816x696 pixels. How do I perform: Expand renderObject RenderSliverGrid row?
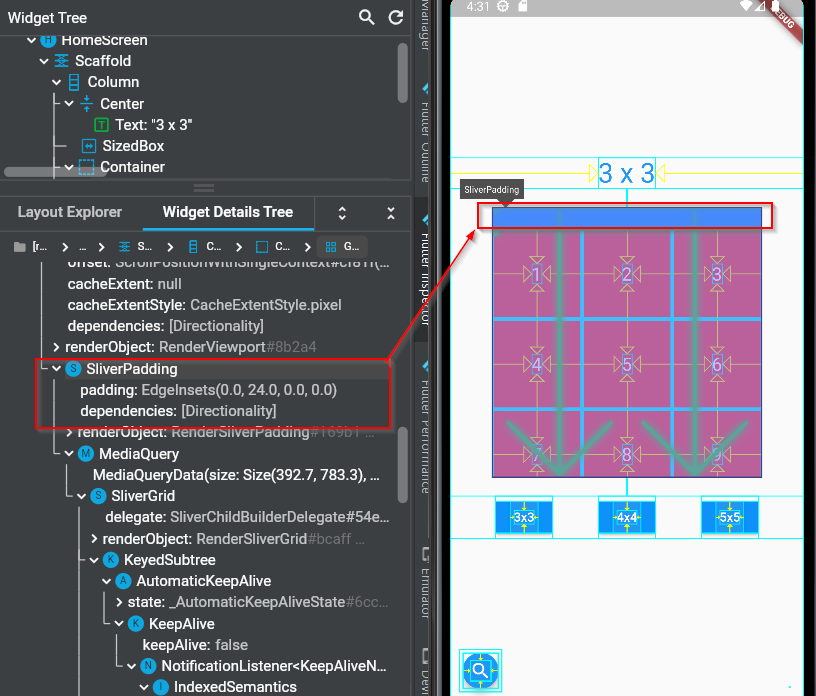94,539
